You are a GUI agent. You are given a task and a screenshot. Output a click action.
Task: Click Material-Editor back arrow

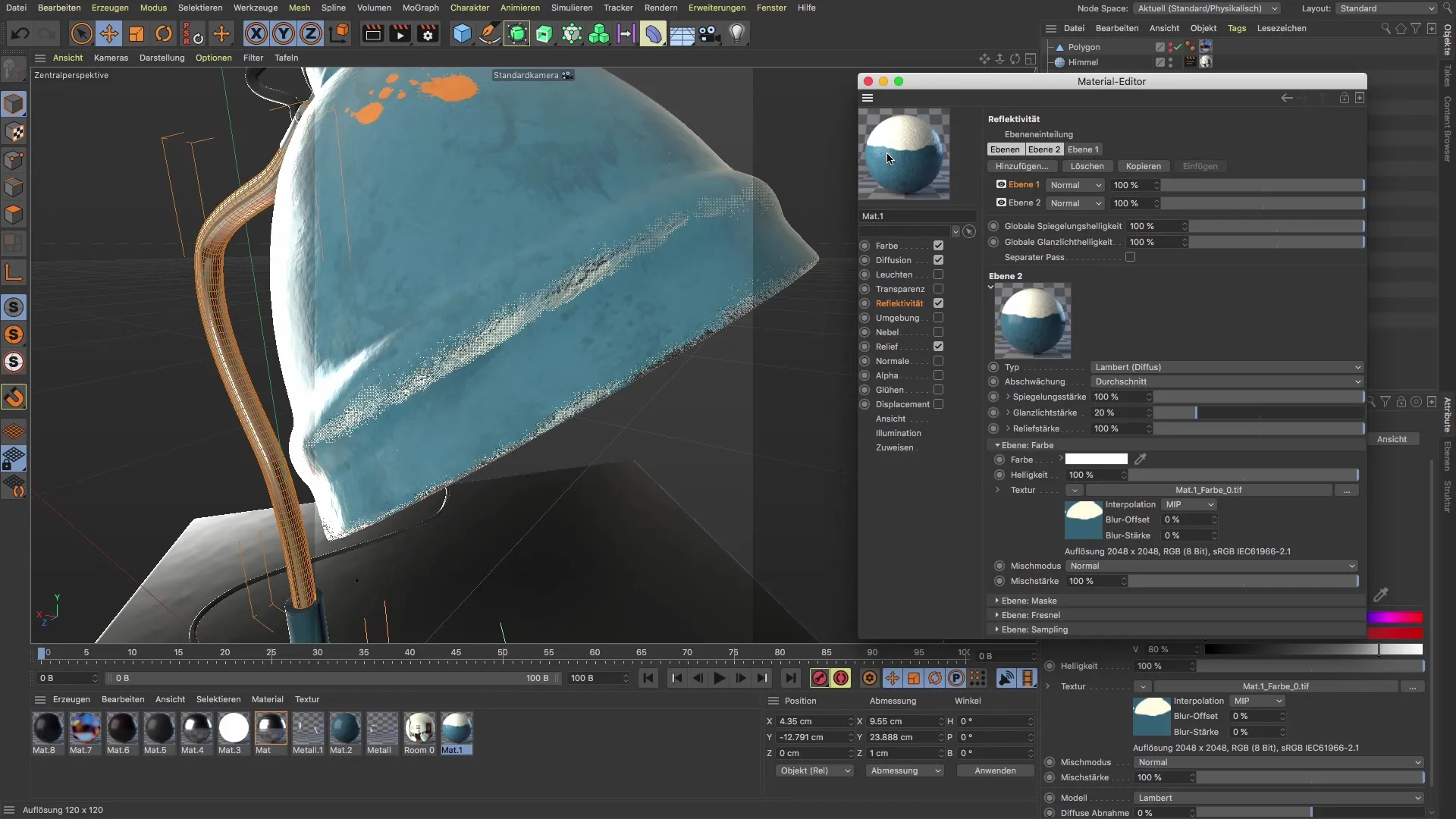click(1287, 98)
